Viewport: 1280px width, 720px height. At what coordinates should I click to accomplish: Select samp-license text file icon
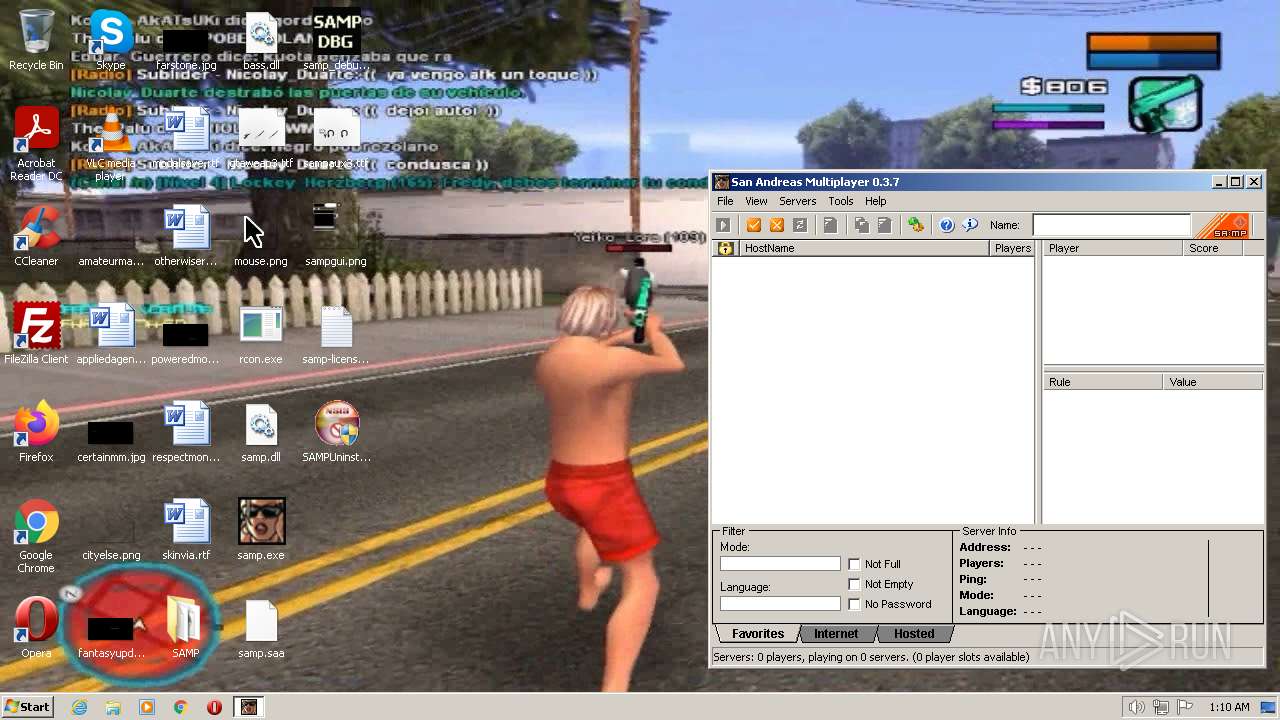(x=336, y=334)
